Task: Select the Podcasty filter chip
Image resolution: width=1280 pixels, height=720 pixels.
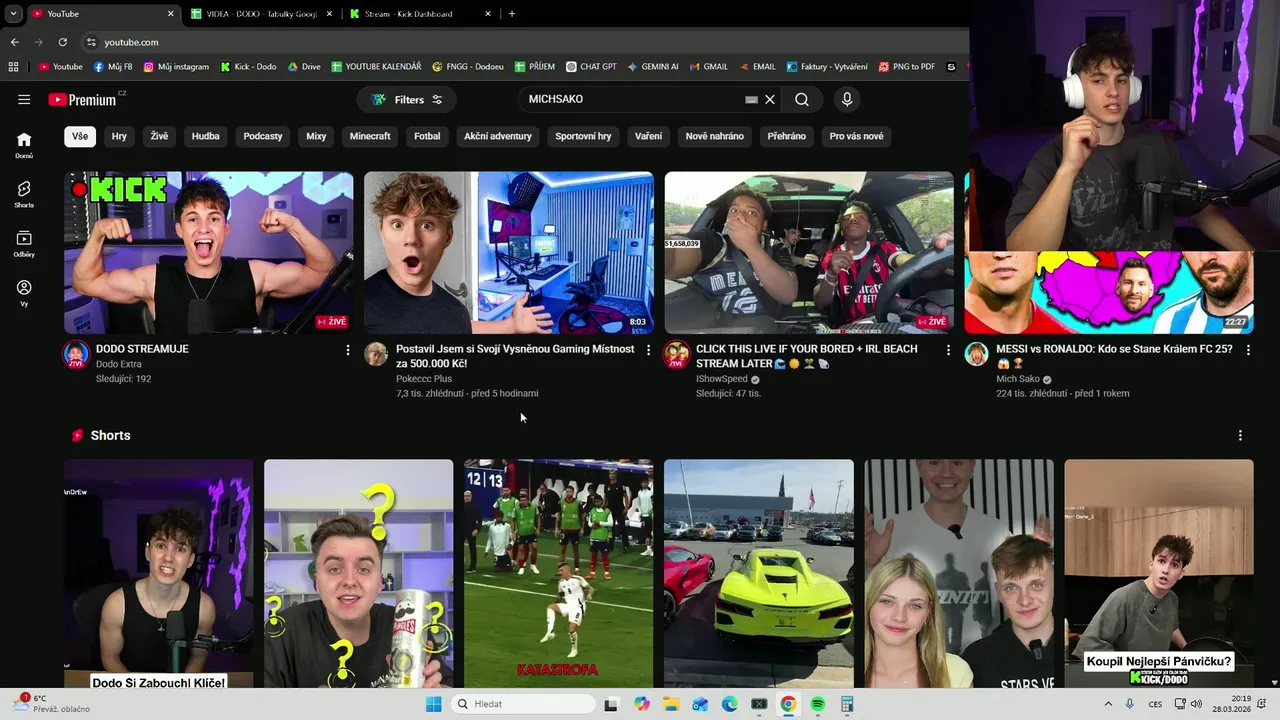Action: click(263, 136)
